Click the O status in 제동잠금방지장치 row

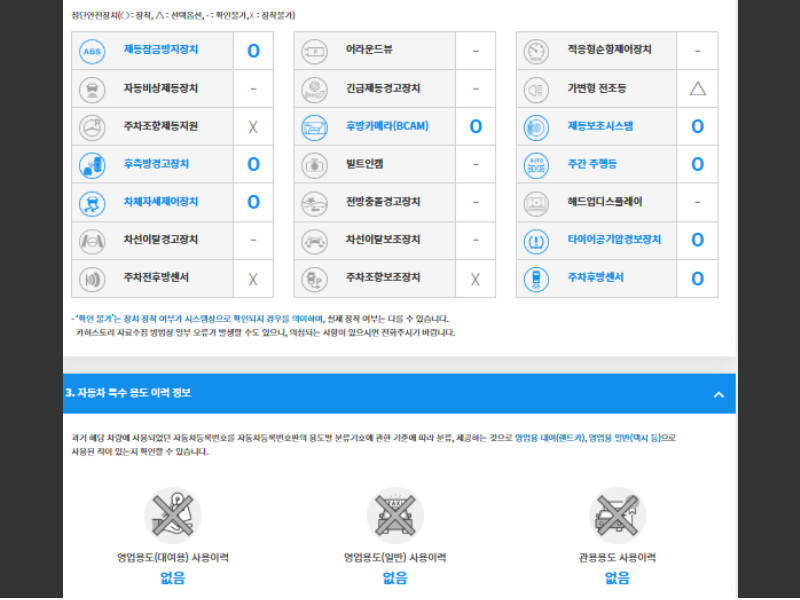tap(253, 51)
